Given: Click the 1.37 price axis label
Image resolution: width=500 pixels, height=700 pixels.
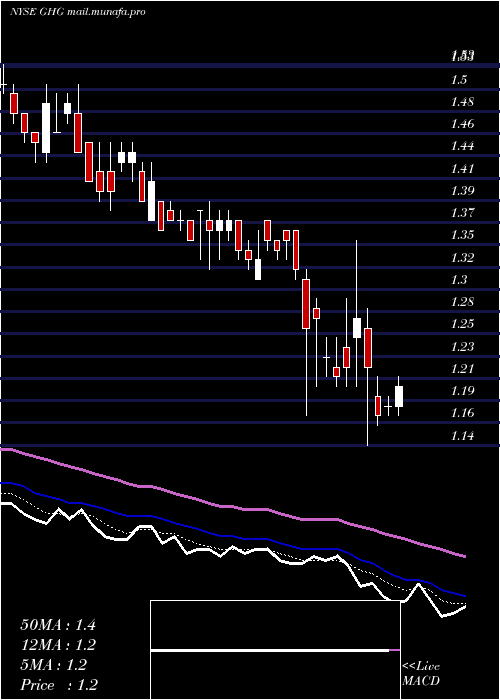Looking at the screenshot, I should click(462, 212).
